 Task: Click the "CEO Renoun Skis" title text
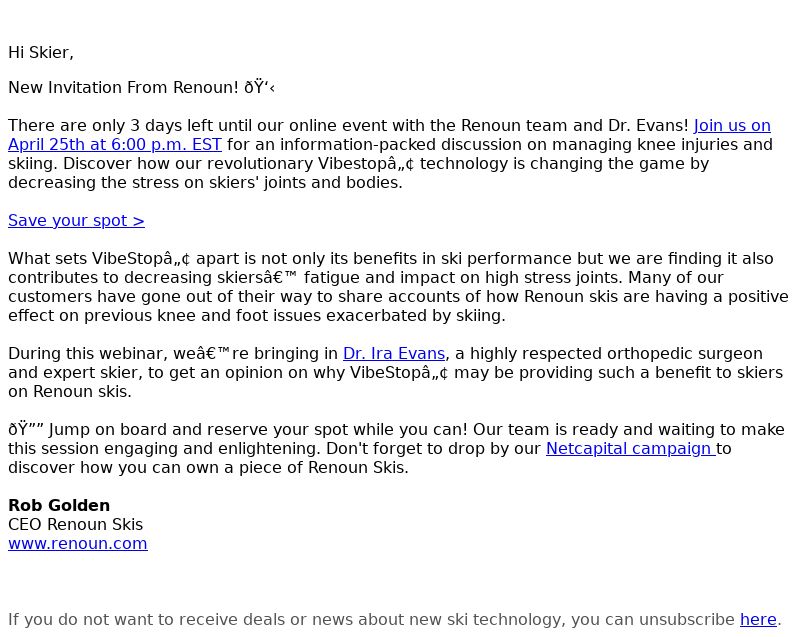coord(75,524)
